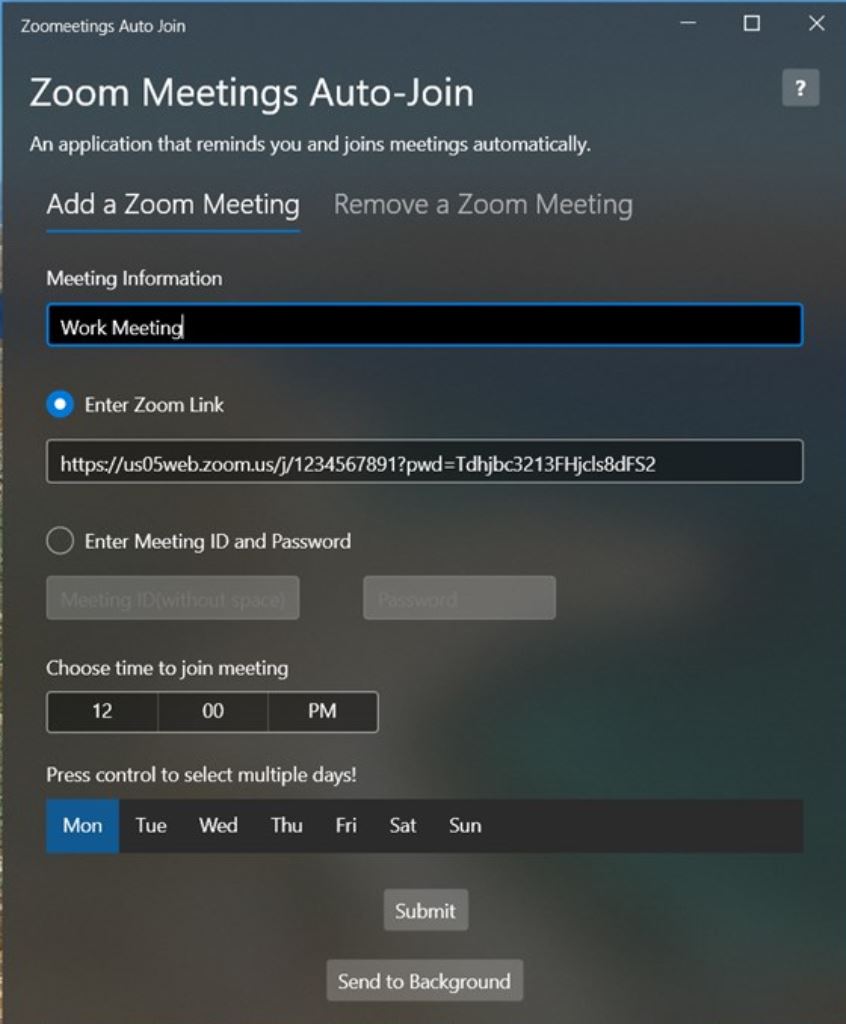Toggle Mon in the day selector
The image size is (846, 1024).
(x=82, y=825)
